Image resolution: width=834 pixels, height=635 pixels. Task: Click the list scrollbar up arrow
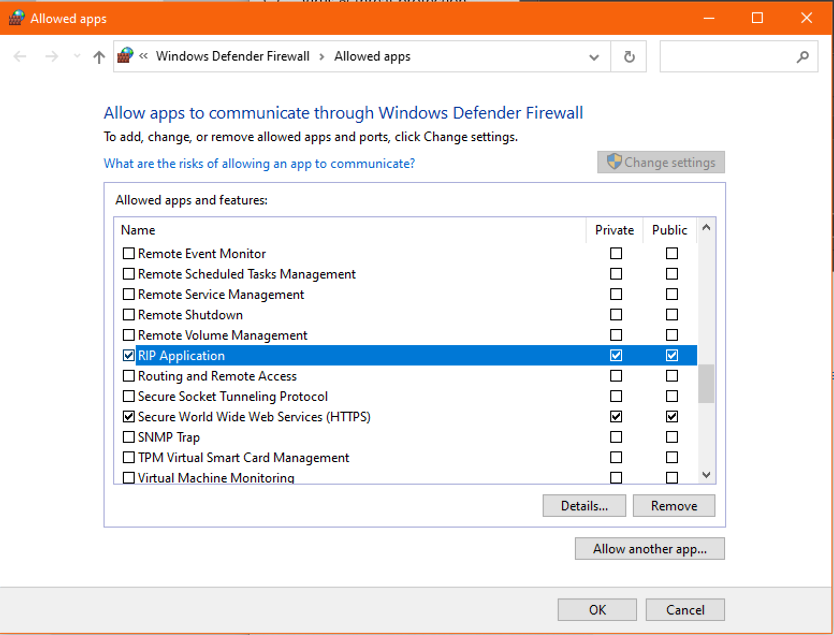[706, 228]
